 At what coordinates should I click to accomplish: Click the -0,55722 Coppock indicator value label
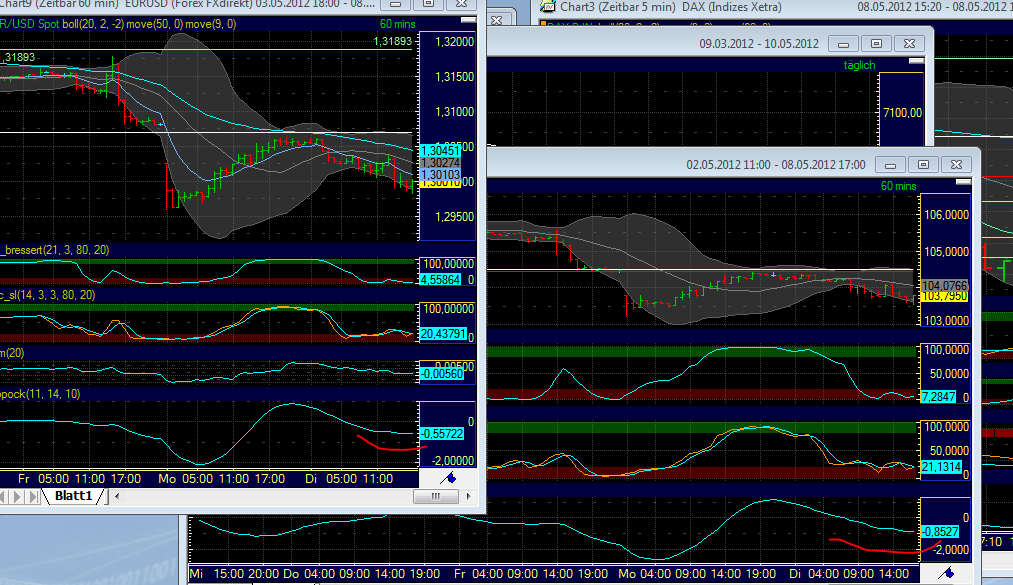pos(441,434)
